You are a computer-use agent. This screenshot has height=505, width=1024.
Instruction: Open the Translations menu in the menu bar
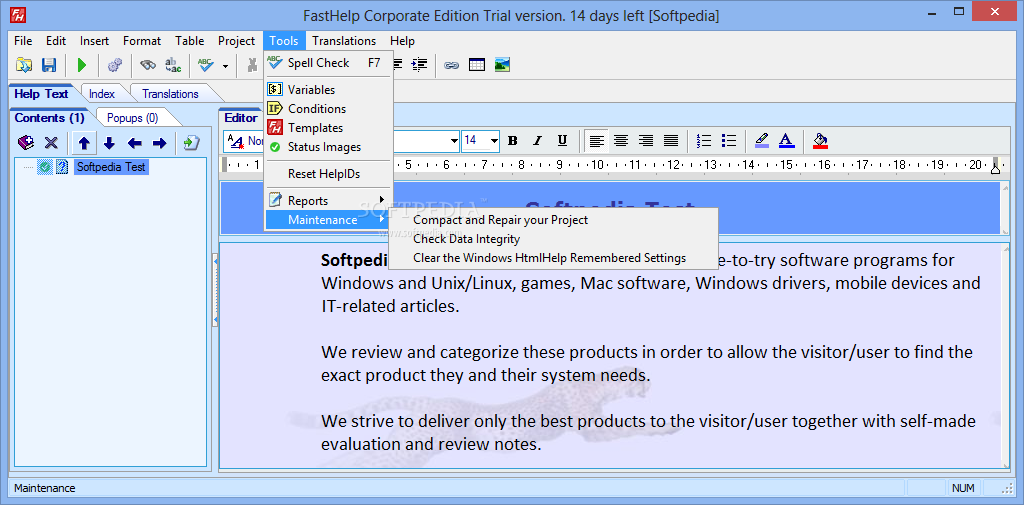[344, 41]
